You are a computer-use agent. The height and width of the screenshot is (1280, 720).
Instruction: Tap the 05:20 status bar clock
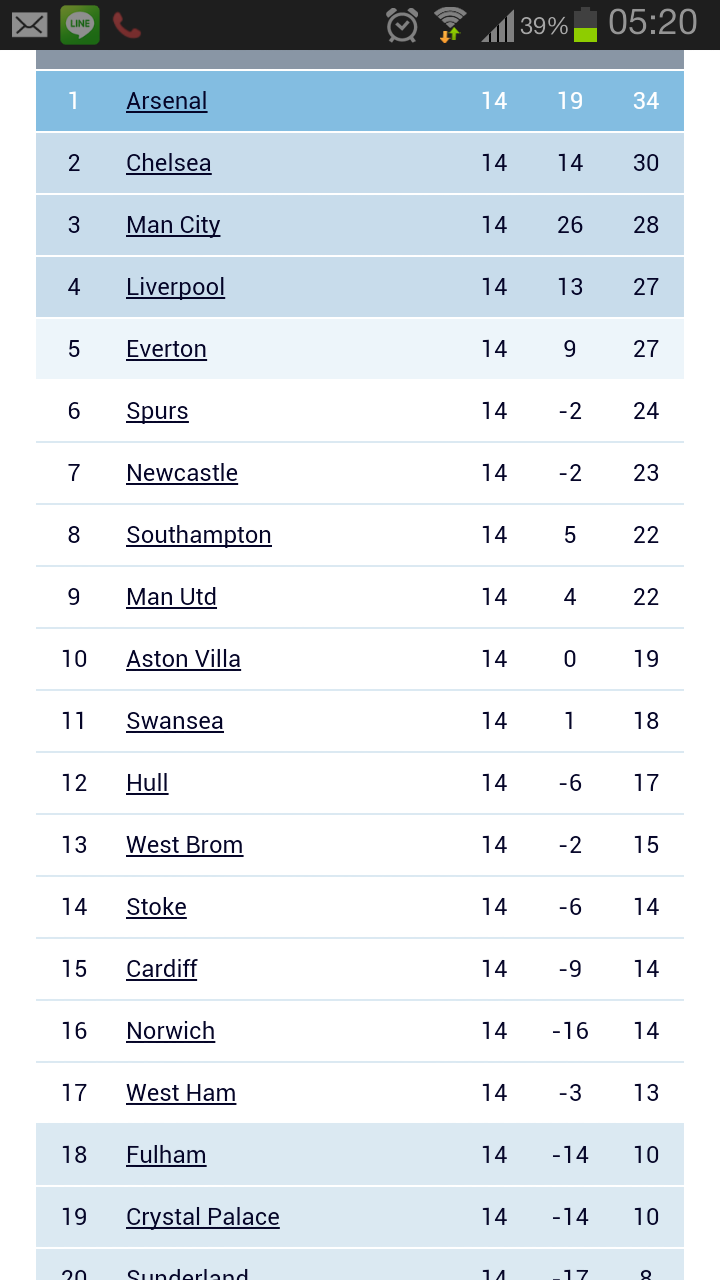coord(652,23)
